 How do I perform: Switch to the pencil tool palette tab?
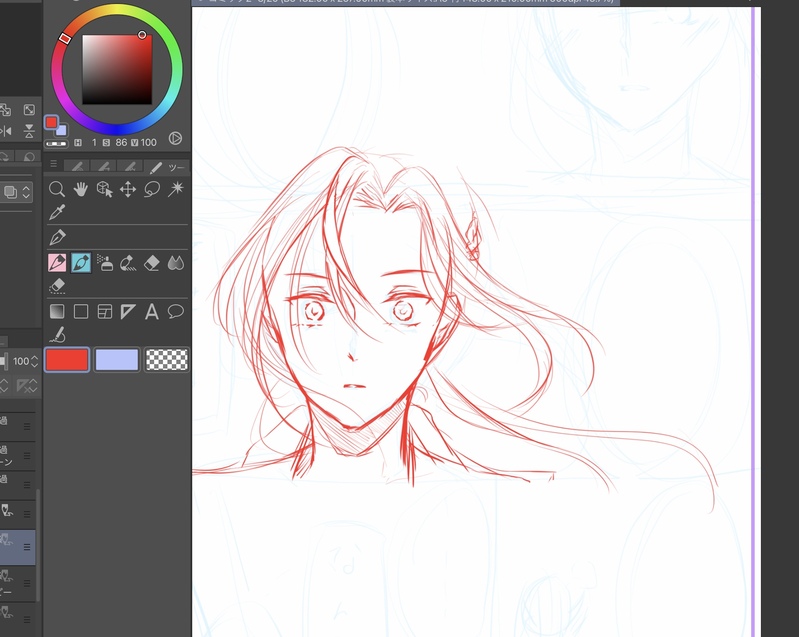(x=167, y=167)
